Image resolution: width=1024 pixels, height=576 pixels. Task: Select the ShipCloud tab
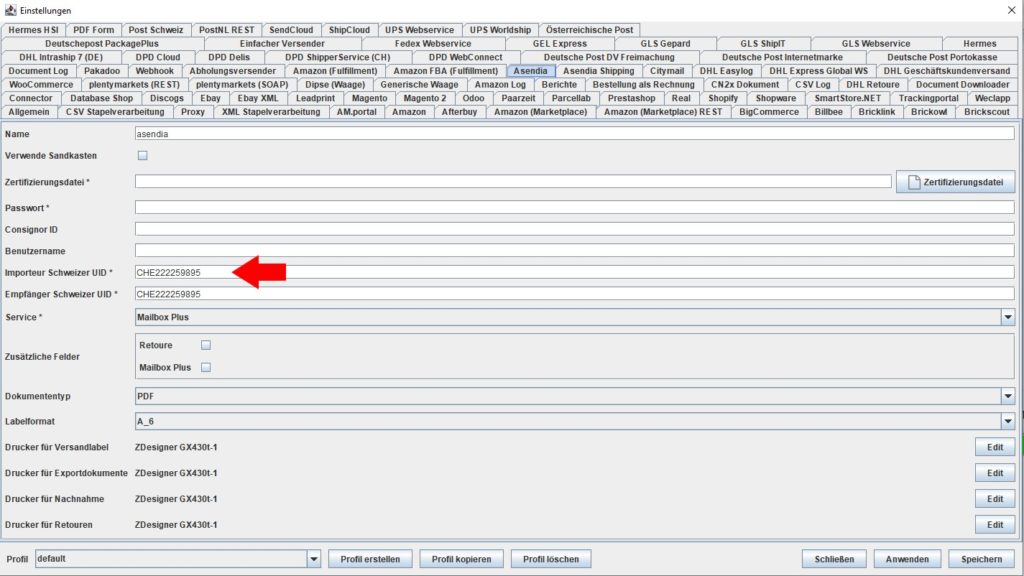(x=349, y=29)
